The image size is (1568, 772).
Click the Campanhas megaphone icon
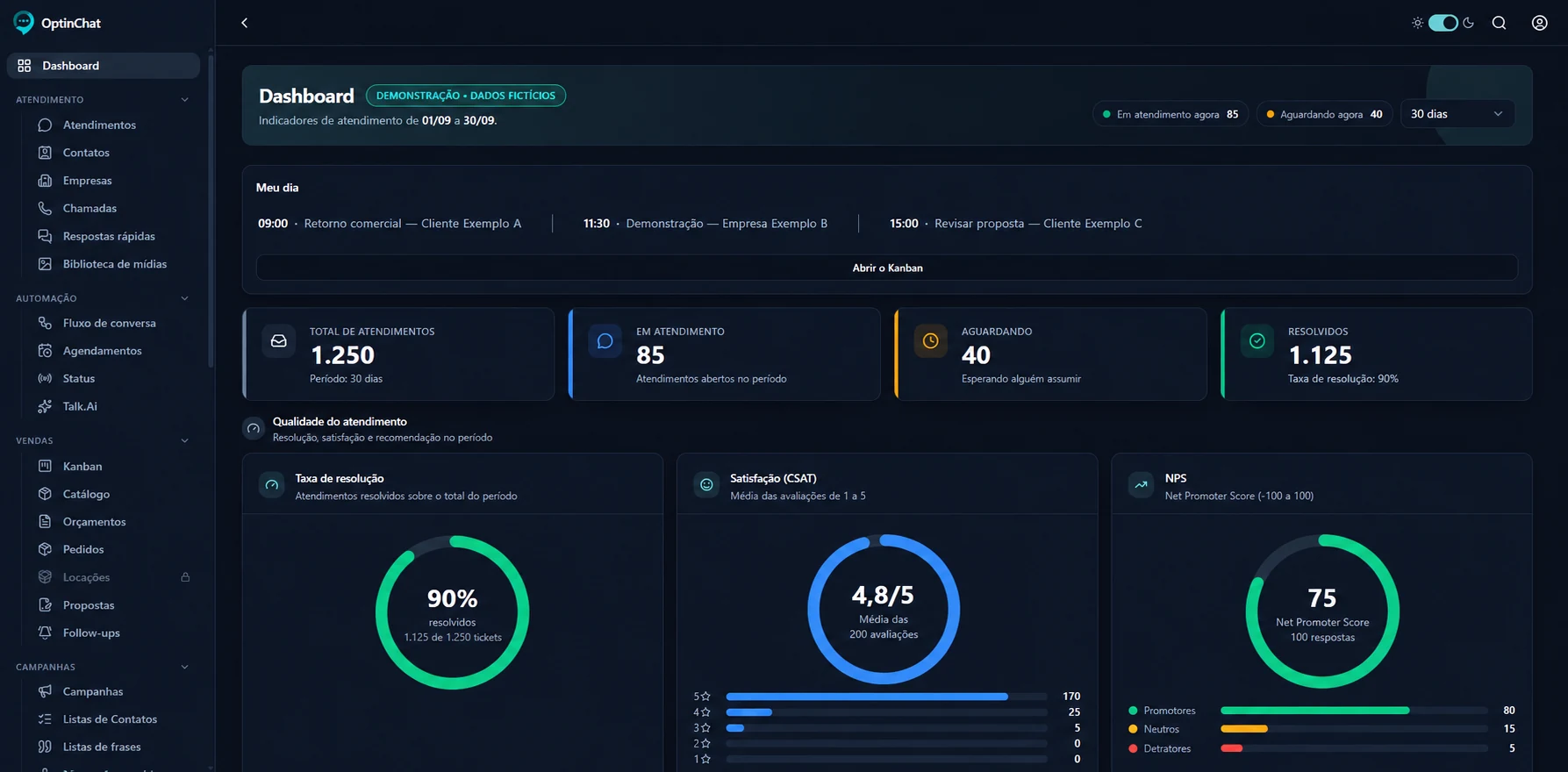45,691
